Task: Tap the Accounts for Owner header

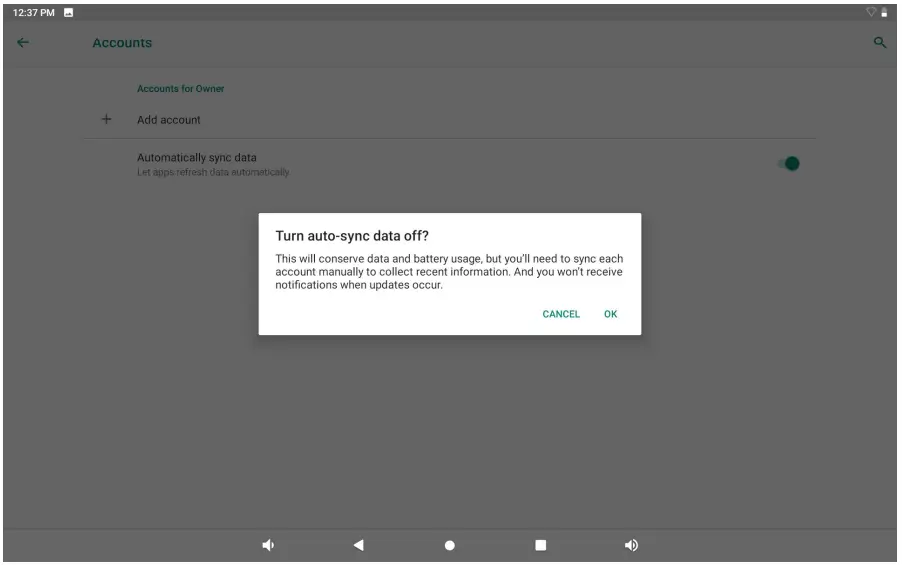Action: pyautogui.click(x=181, y=89)
